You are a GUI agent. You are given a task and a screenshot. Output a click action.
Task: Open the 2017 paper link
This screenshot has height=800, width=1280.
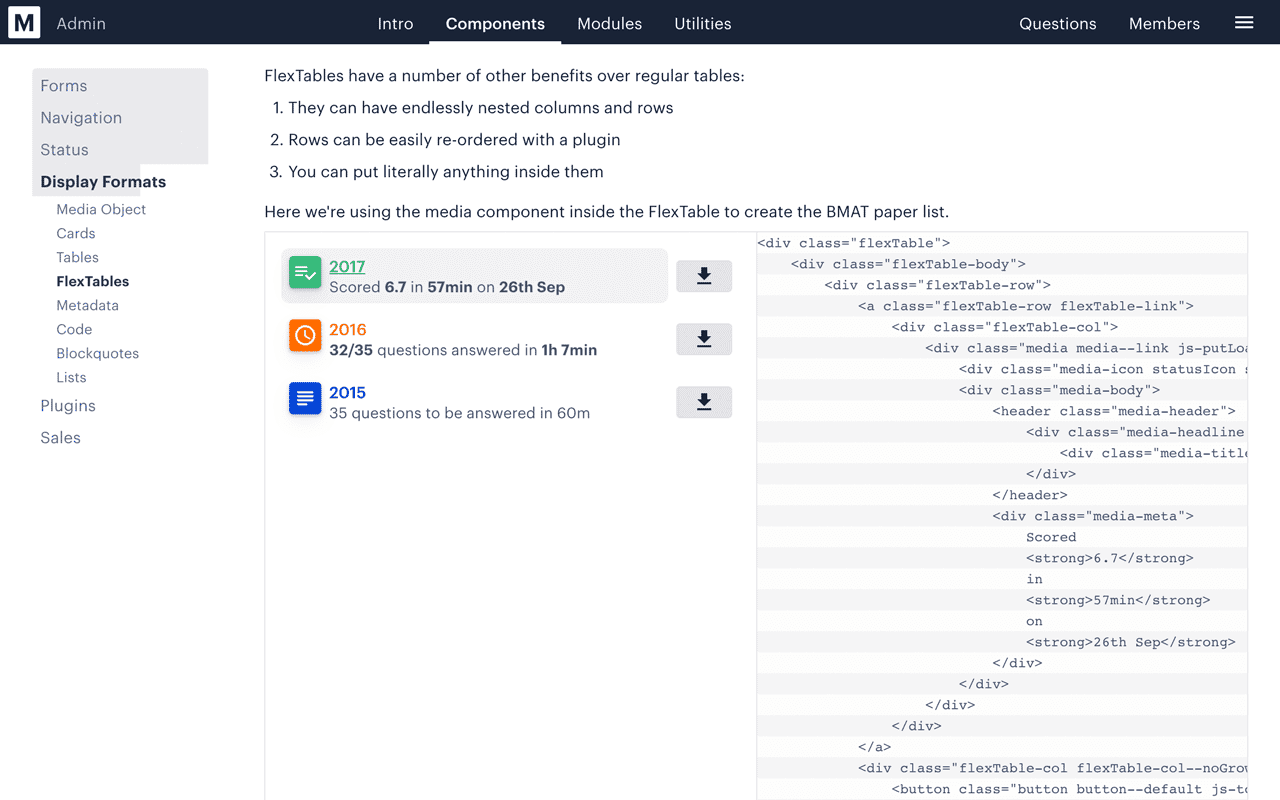[347, 266]
